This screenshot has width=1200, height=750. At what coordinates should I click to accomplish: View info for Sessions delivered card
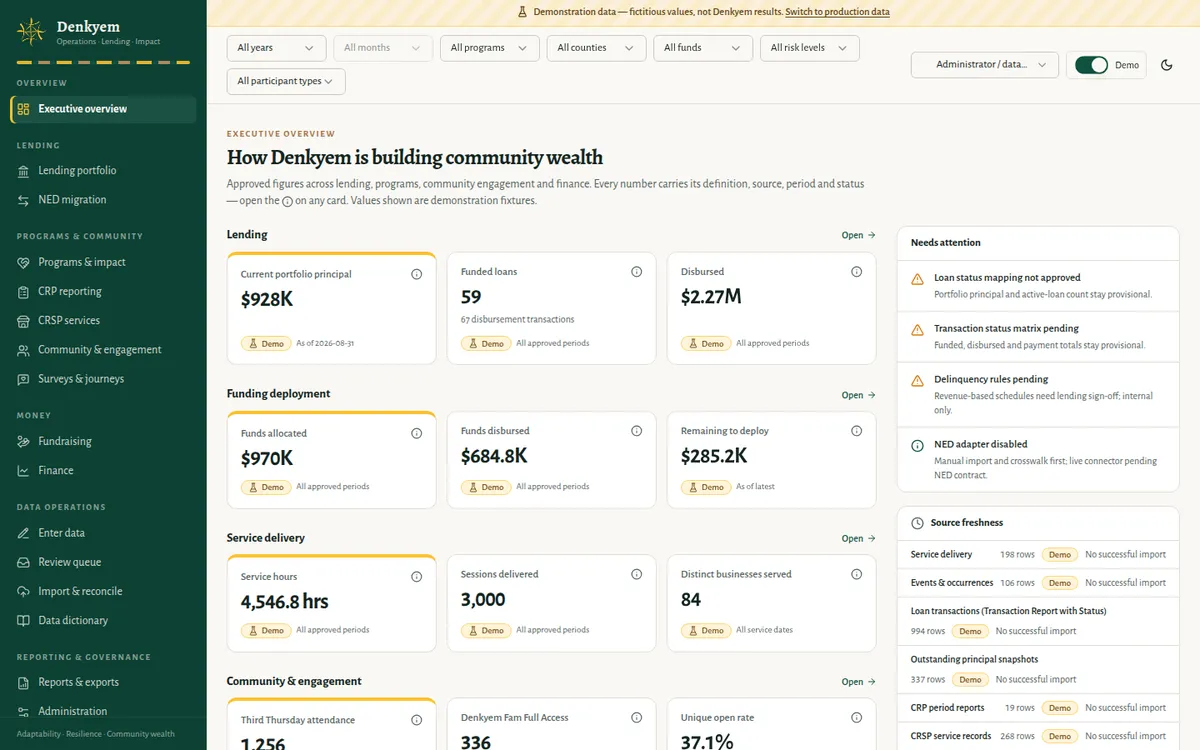[x=637, y=574]
